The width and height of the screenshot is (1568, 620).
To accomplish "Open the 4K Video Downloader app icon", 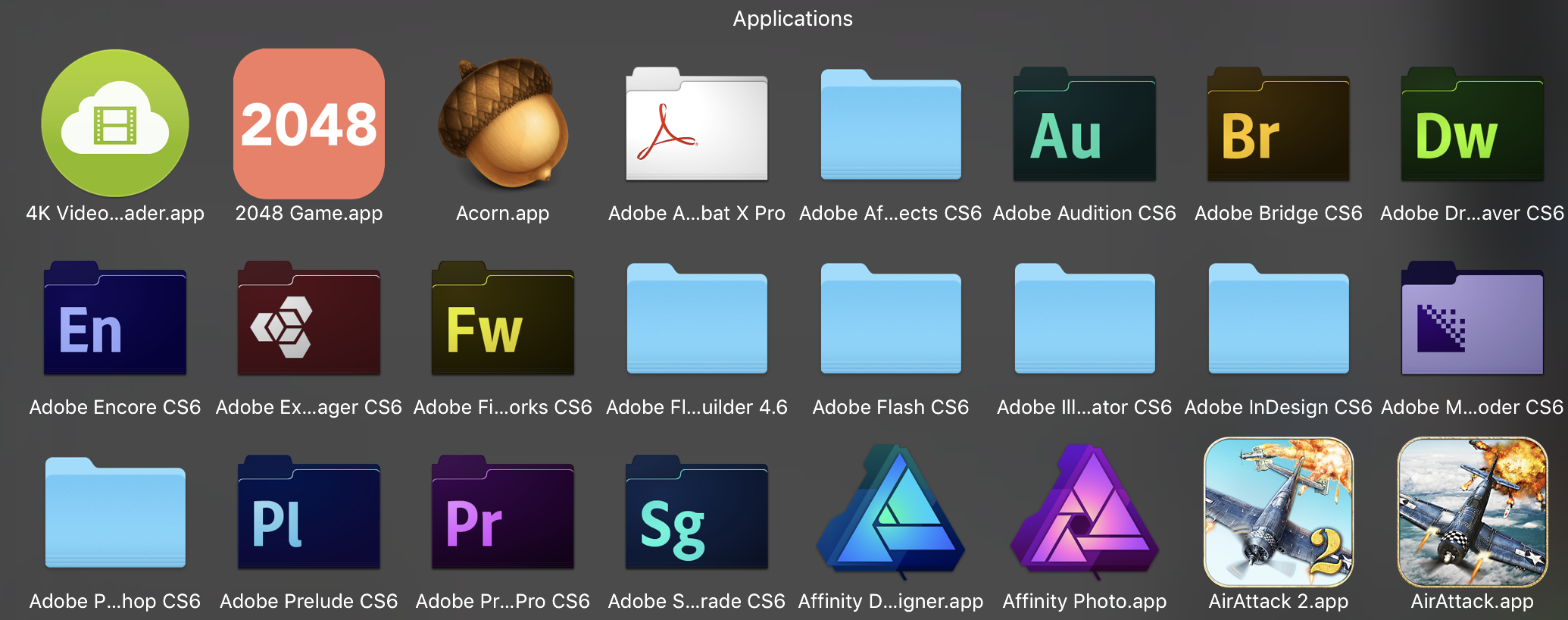I will (x=115, y=124).
